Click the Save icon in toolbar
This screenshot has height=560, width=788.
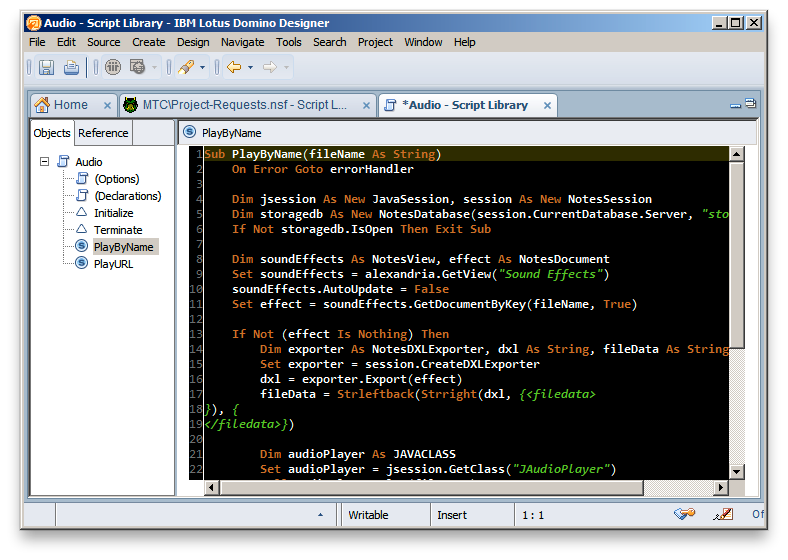tap(46, 67)
